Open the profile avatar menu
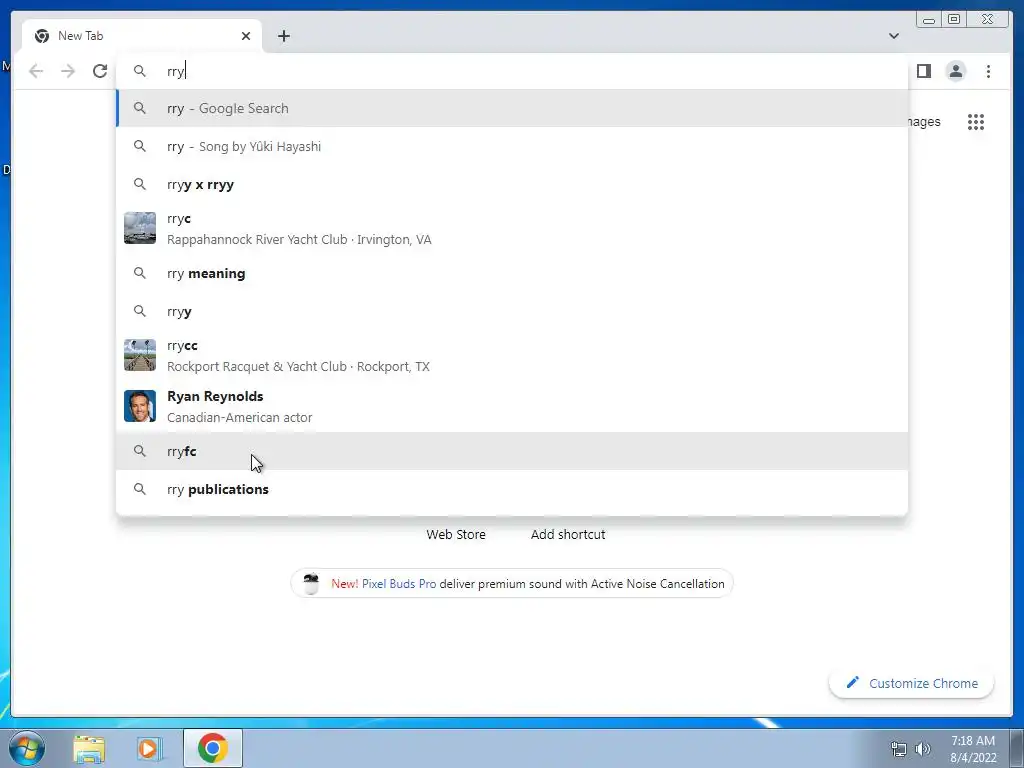The height and width of the screenshot is (768, 1024). 955,71
